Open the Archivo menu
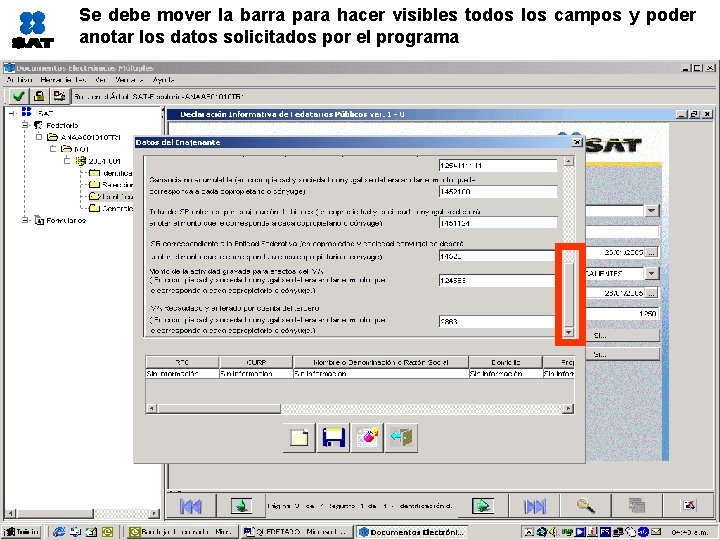 coord(19,80)
